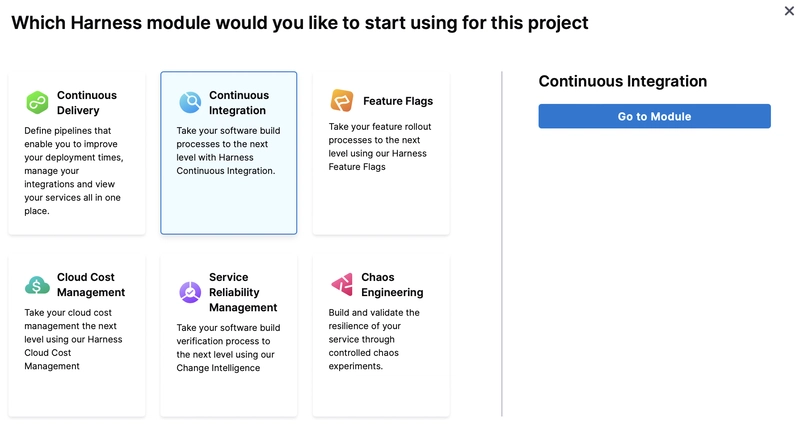
Task: Click Service Reliability Change Intelligence description
Action: click(228, 348)
